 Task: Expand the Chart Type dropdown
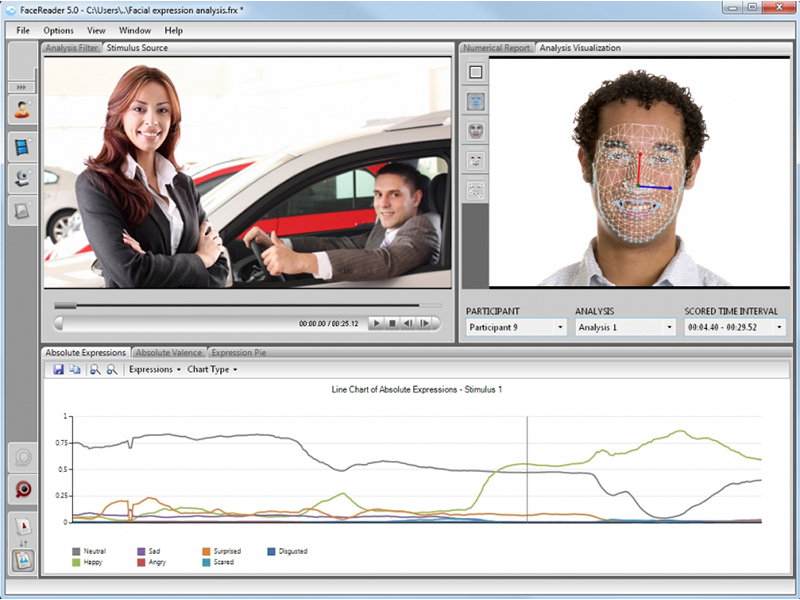pyautogui.click(x=212, y=370)
